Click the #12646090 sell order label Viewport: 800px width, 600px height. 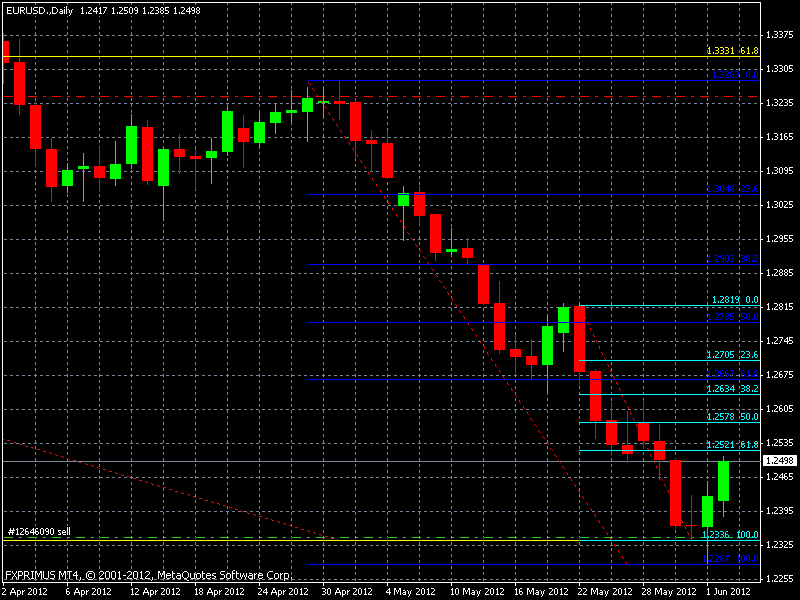38,532
